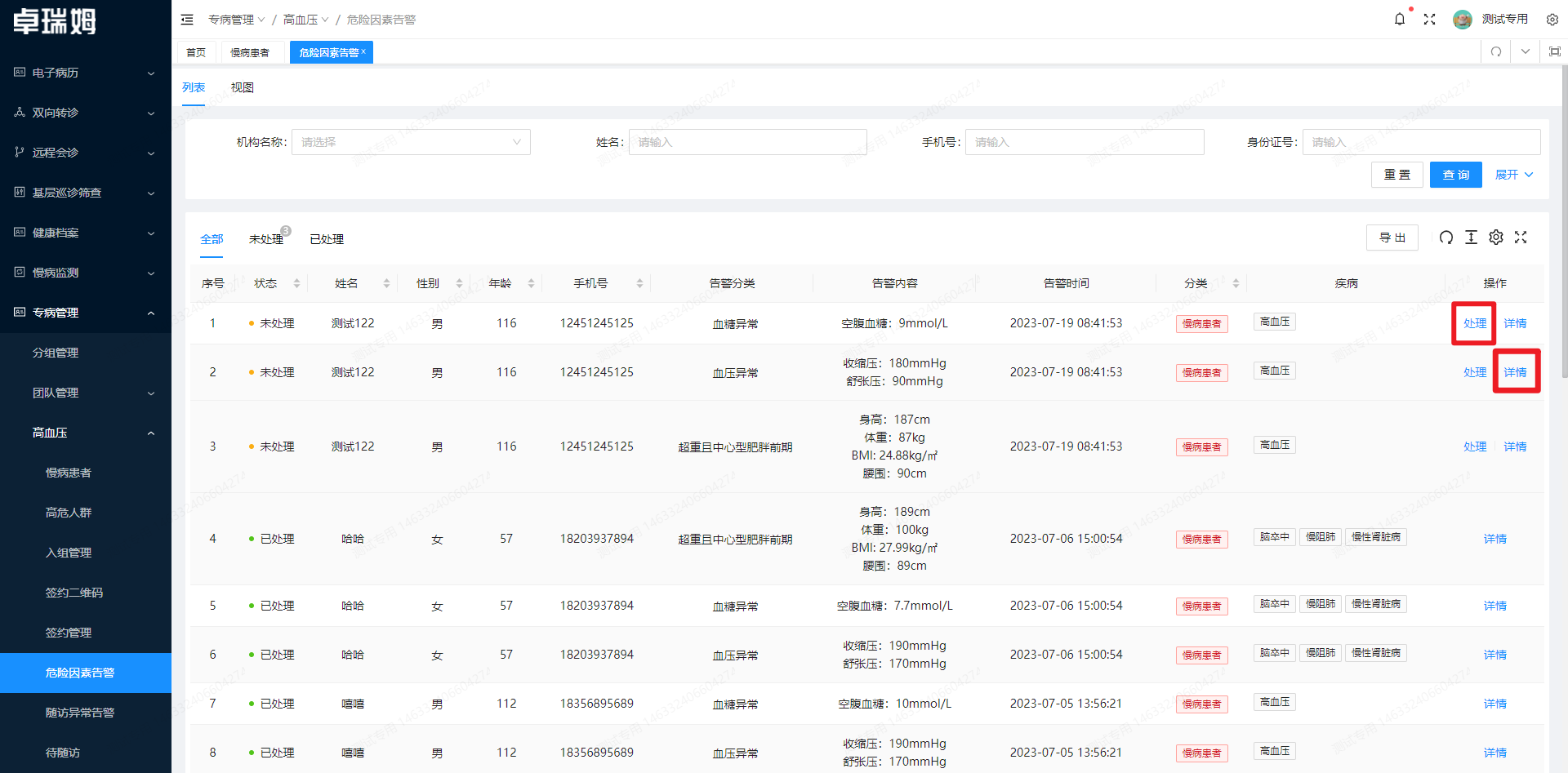Screen dimensions: 1568x773
Task: Click the 导出 export button
Action: [1392, 238]
